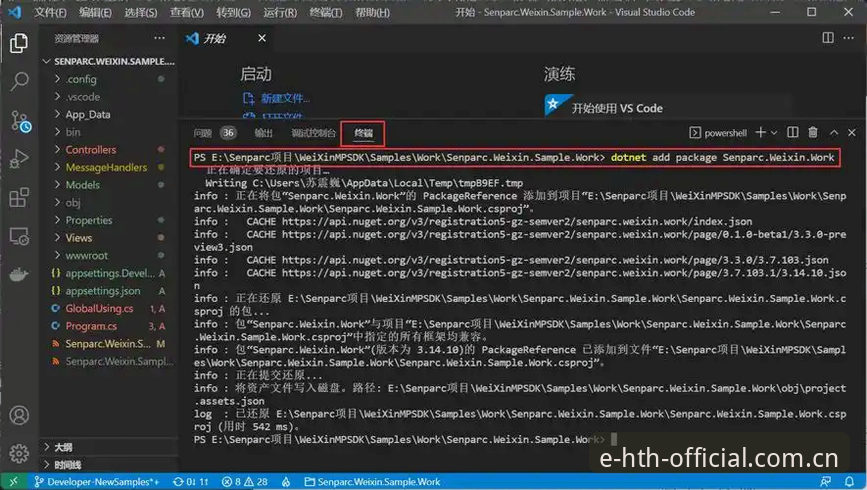The height and width of the screenshot is (490, 867).
Task: Split the terminal panel
Action: pos(792,132)
